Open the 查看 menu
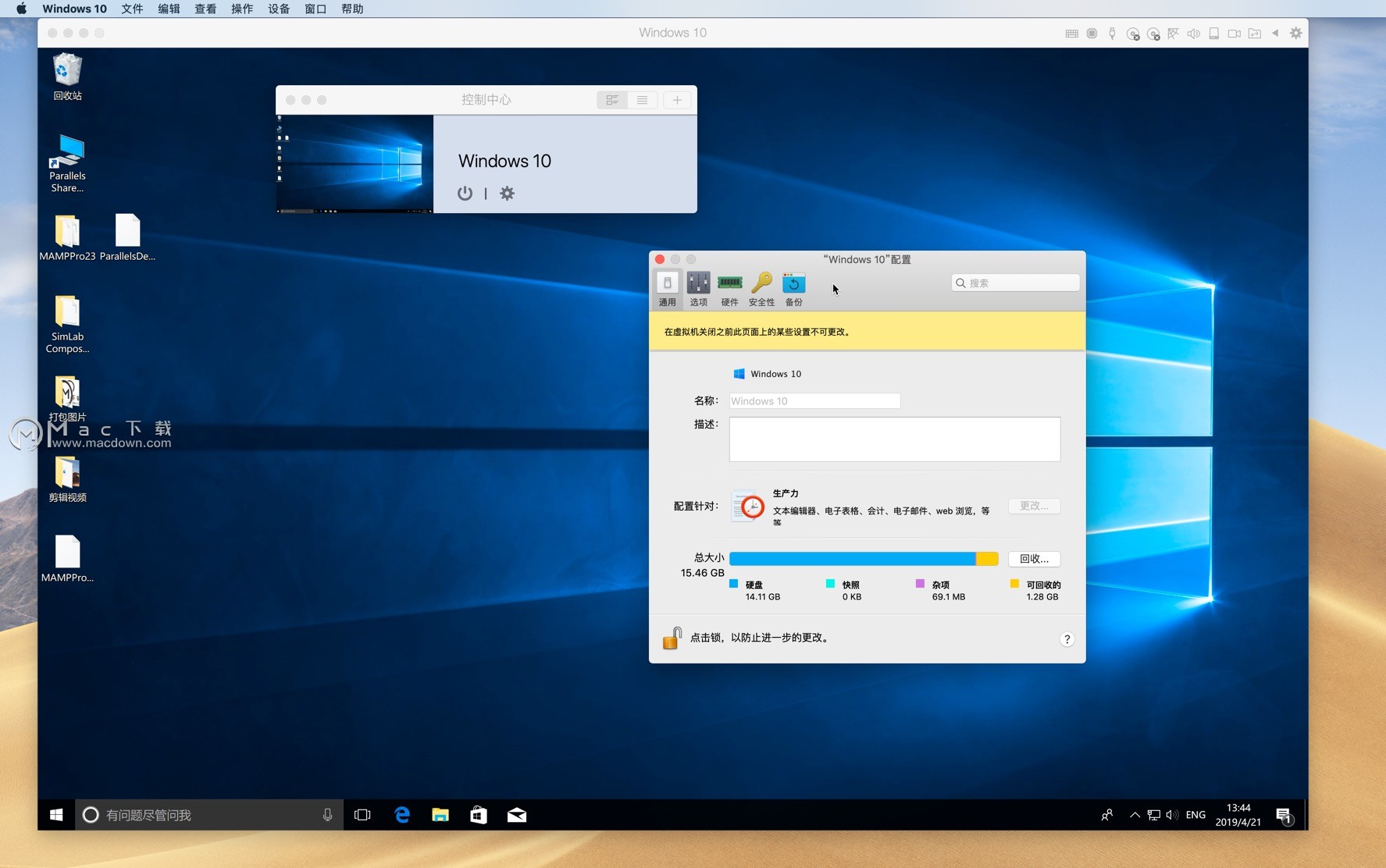Viewport: 1386px width, 868px height. (x=205, y=9)
